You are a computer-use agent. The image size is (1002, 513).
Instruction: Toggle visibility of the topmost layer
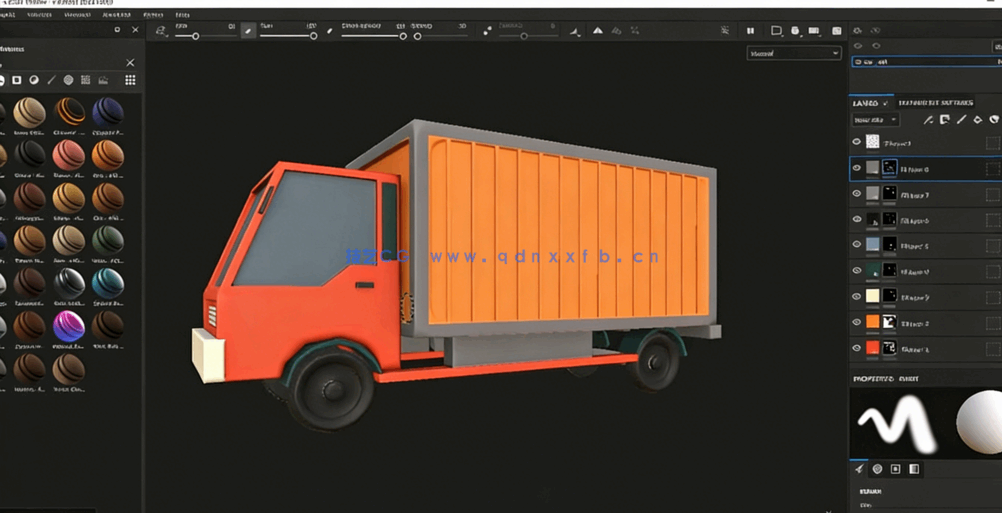tap(856, 143)
